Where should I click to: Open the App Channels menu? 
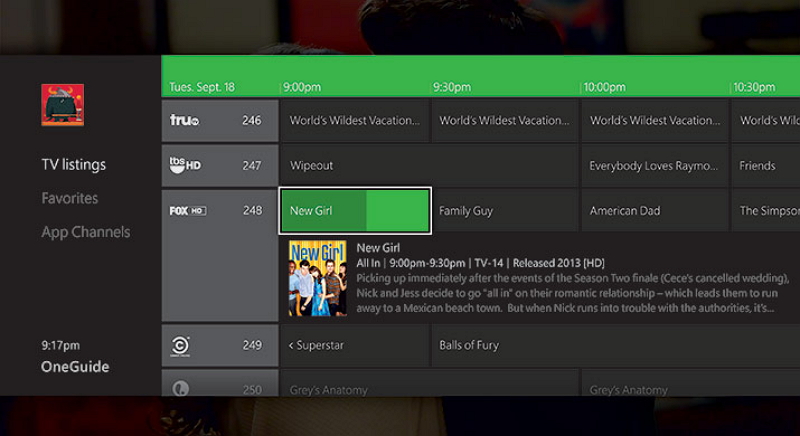coord(86,232)
